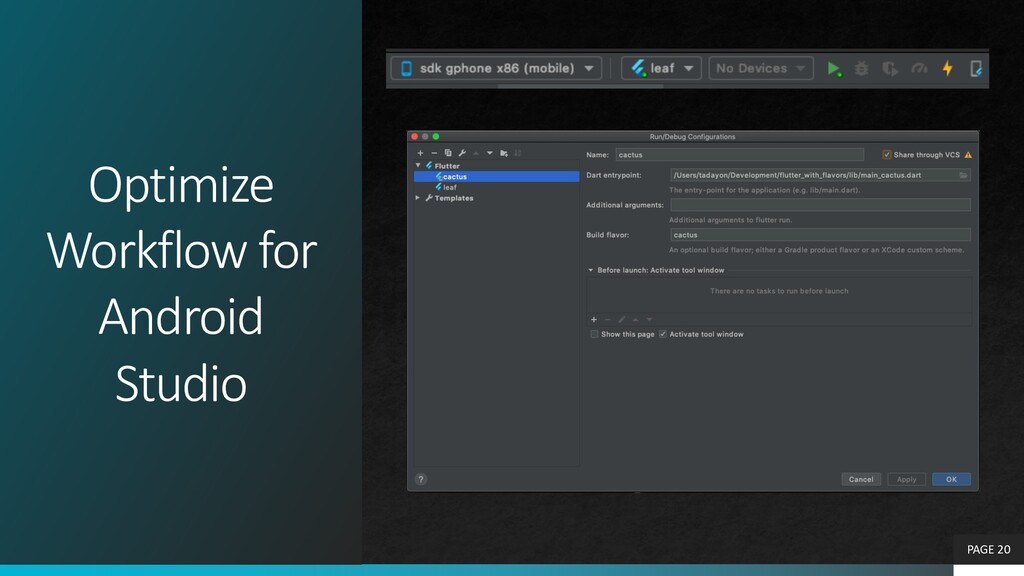
Task: Click the device phone icon after lightning
Action: pos(976,69)
